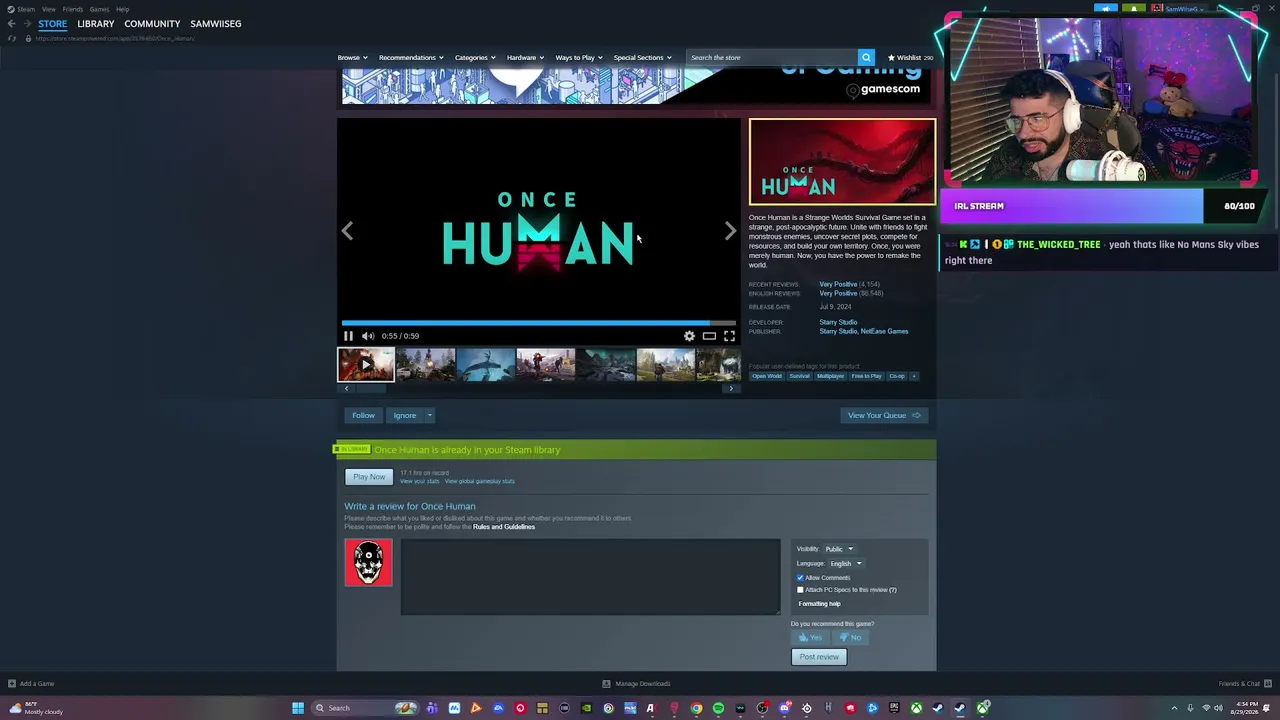Open Friends & Chat
This screenshot has width=1280, height=720.
(x=1243, y=684)
